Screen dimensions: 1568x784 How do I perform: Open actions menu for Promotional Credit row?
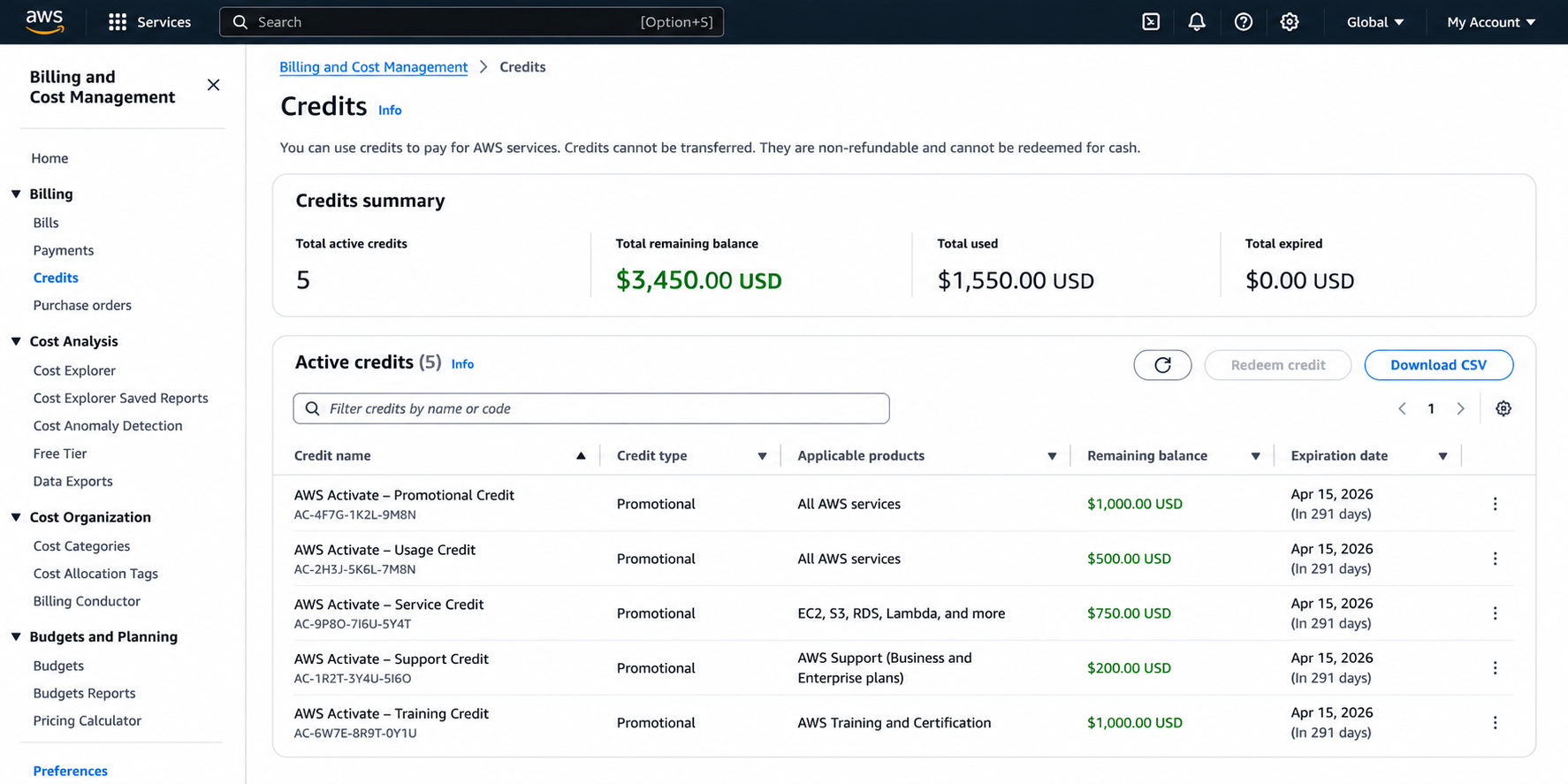(x=1495, y=504)
